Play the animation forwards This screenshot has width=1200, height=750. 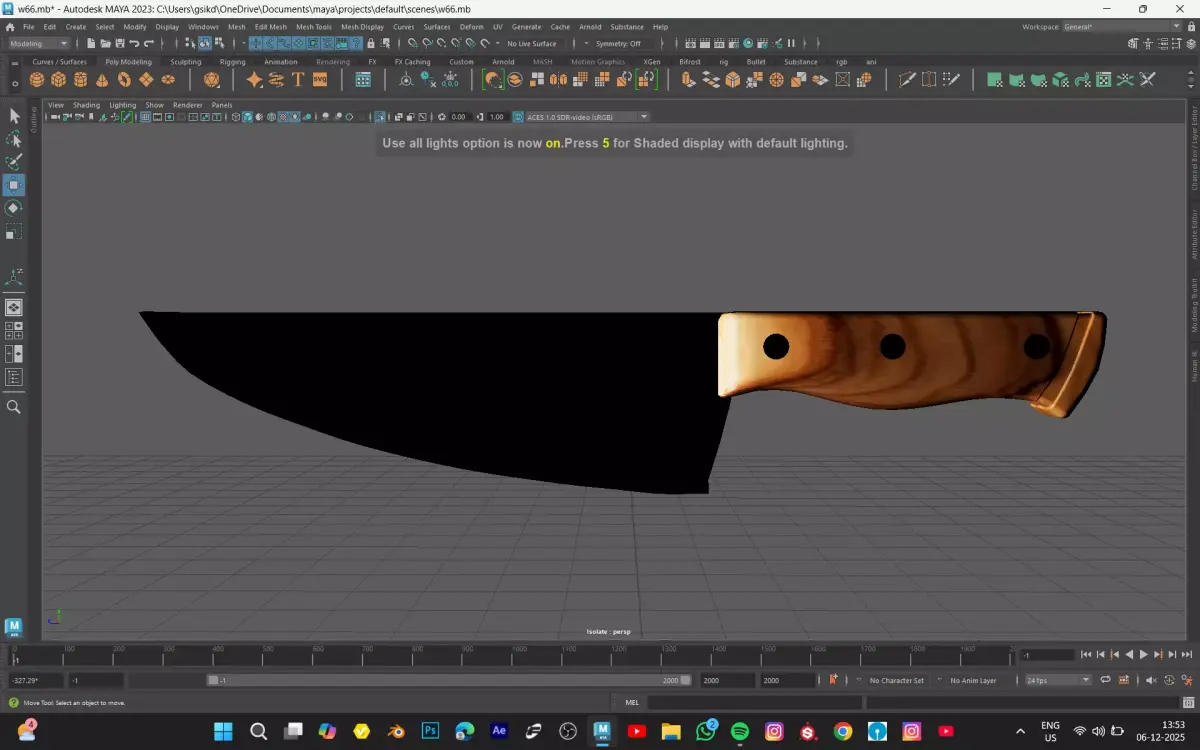(1143, 654)
